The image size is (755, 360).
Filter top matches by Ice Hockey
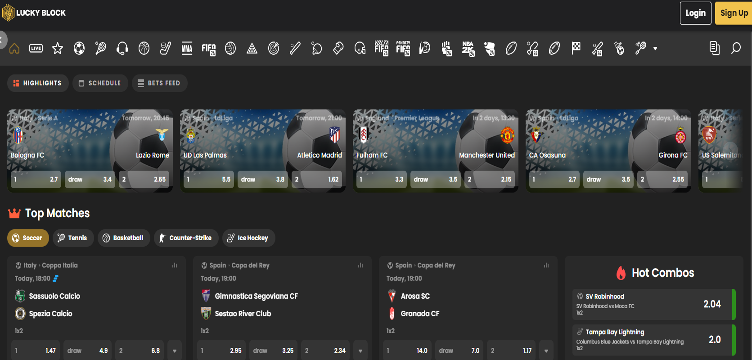point(248,238)
